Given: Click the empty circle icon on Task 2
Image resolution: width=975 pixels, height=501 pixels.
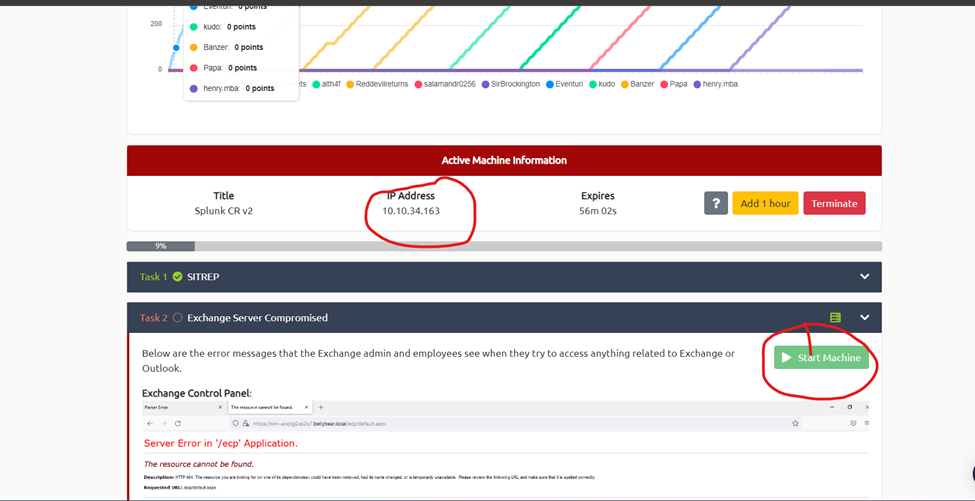Looking at the screenshot, I should 178,318.
